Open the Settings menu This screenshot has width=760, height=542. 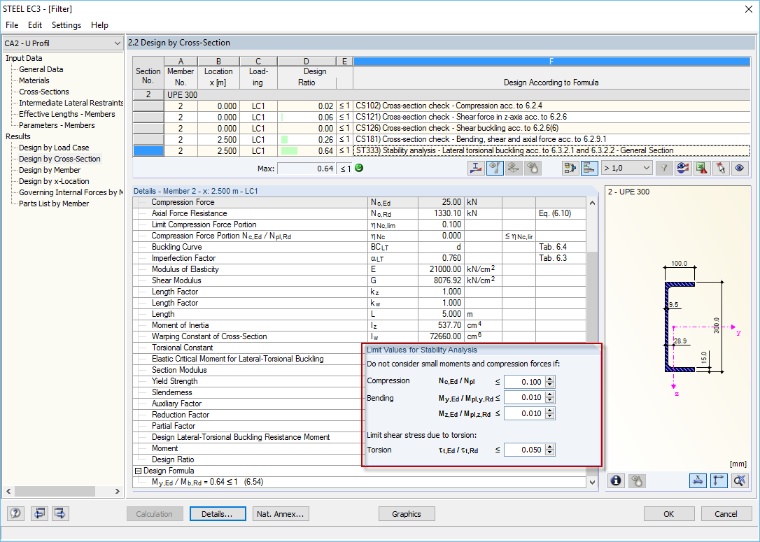[66, 25]
